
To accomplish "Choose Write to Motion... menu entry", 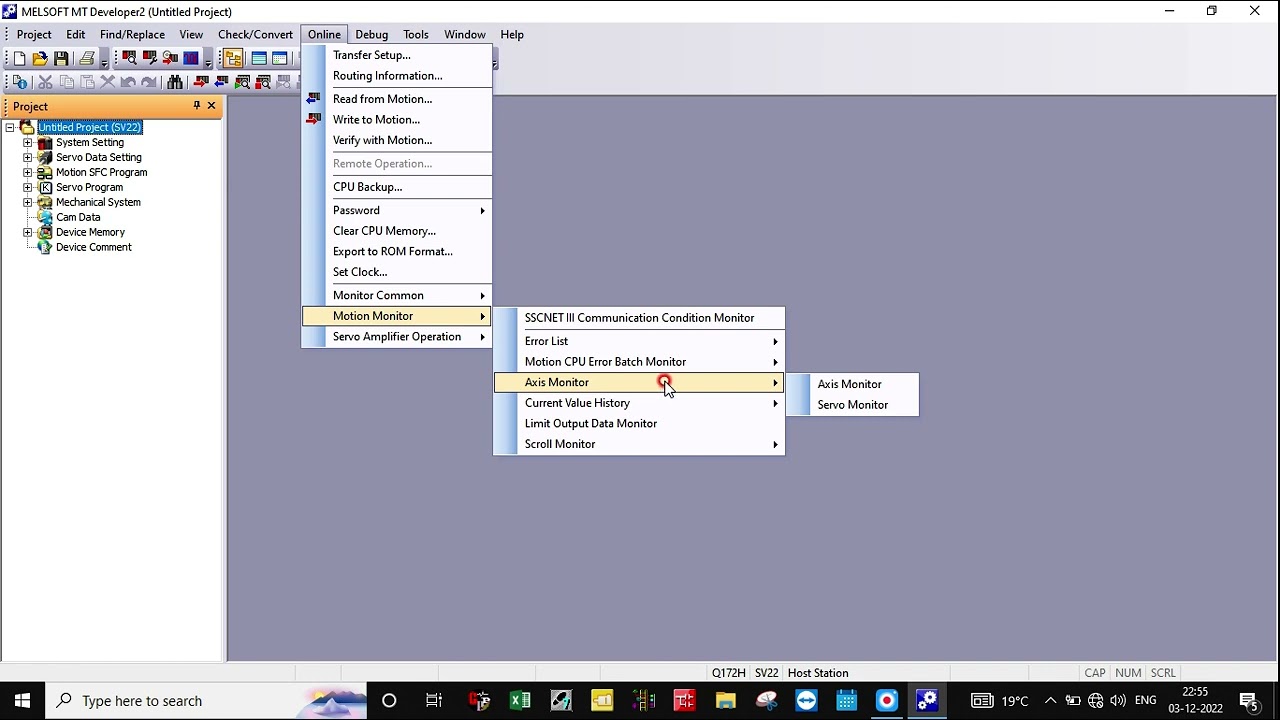I will [397, 119].
